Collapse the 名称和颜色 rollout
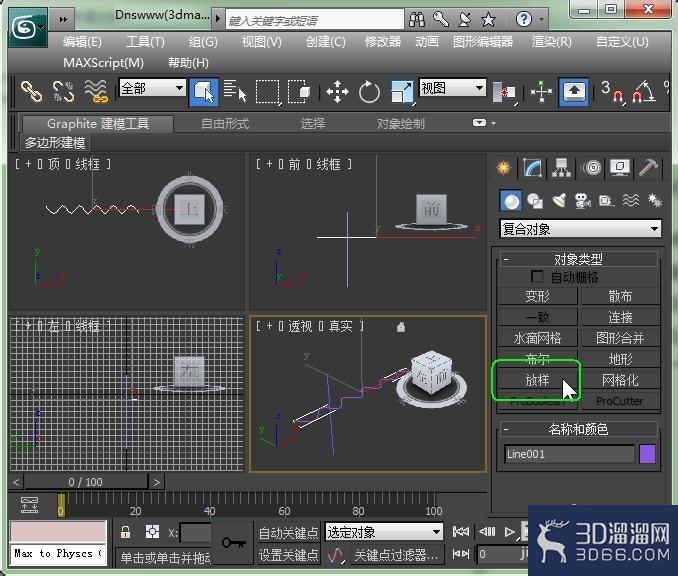Image resolution: width=678 pixels, height=576 pixels. 579,429
